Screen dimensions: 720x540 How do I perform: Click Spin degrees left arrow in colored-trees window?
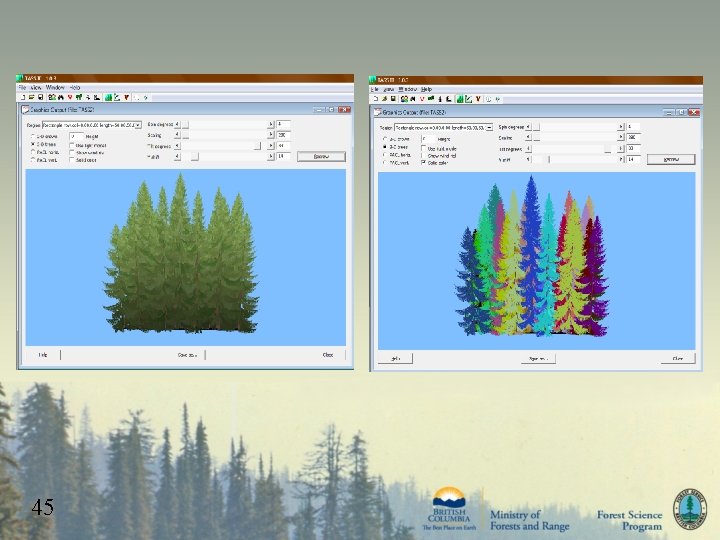(528, 127)
